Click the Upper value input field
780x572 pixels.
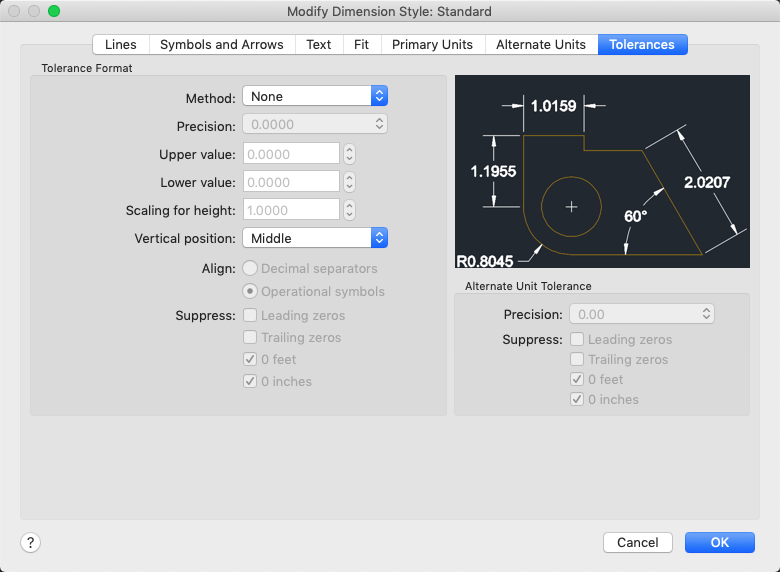point(291,154)
